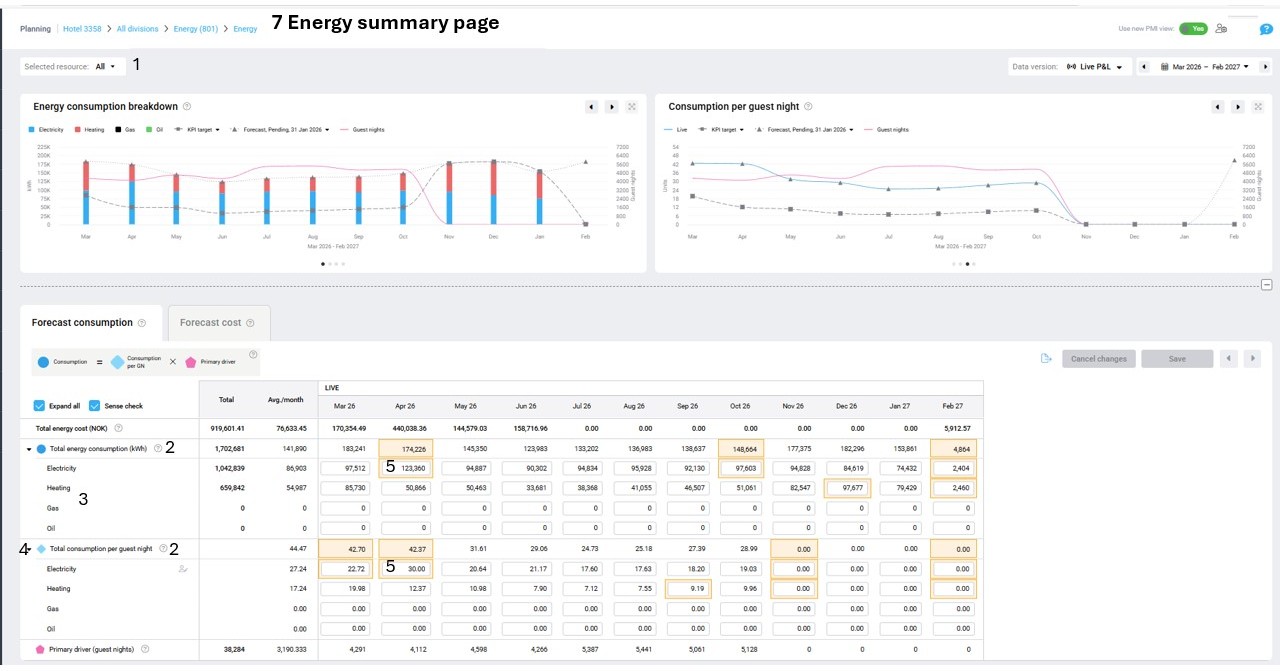Select the Forecast consumption tab
The image size is (1280, 671).
point(89,323)
